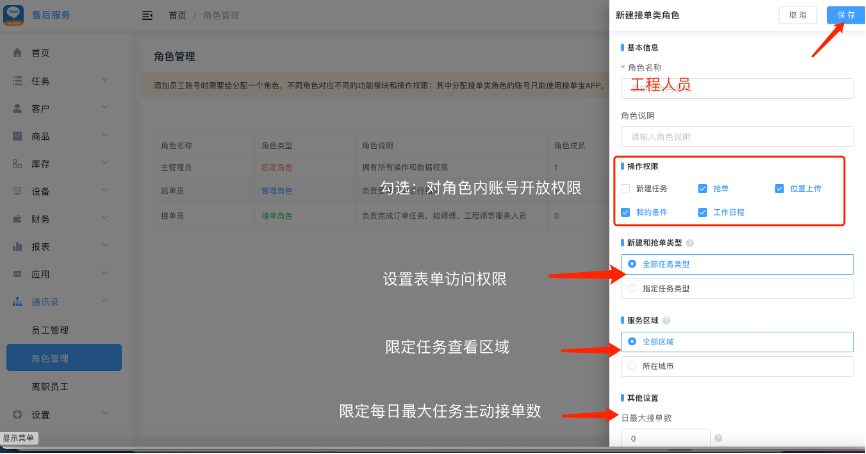The height and width of the screenshot is (454, 866).
Task: Click the 设置 gear icon in sidebar
Action: pos(17,414)
